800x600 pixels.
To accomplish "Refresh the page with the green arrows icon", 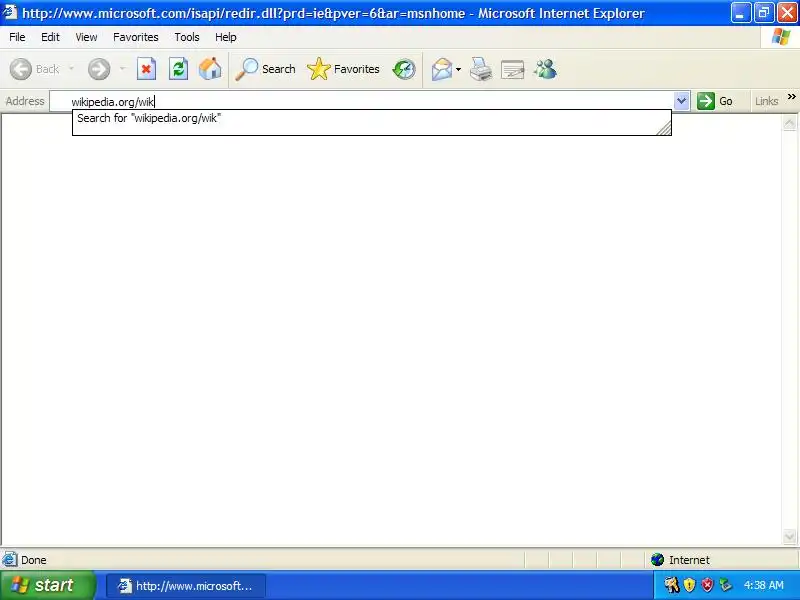I will click(x=179, y=69).
